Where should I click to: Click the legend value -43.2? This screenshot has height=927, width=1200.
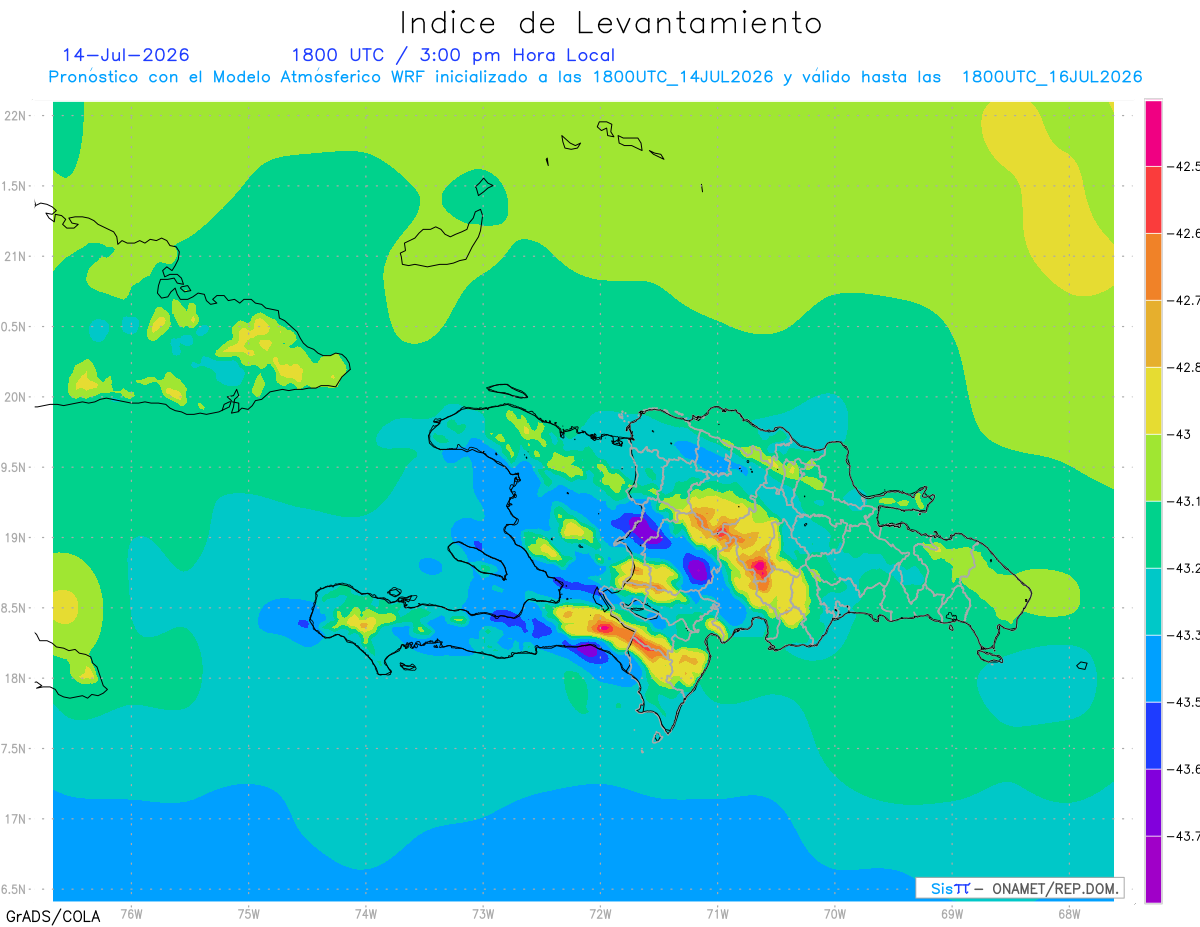coord(1185,568)
